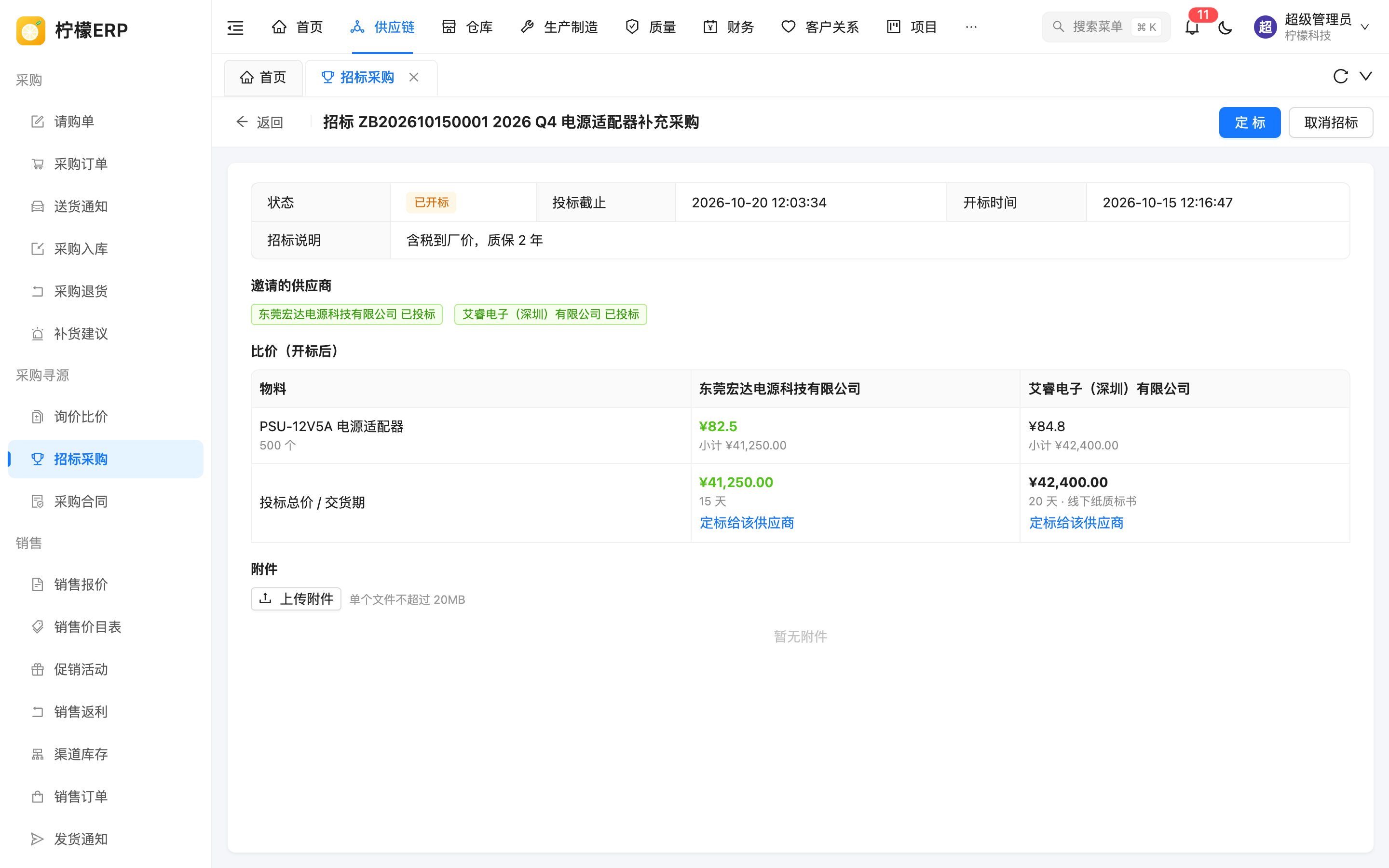Screen dimensions: 1389x868
Task: Open 渠道库存 in the sidebar
Action: tap(106, 754)
